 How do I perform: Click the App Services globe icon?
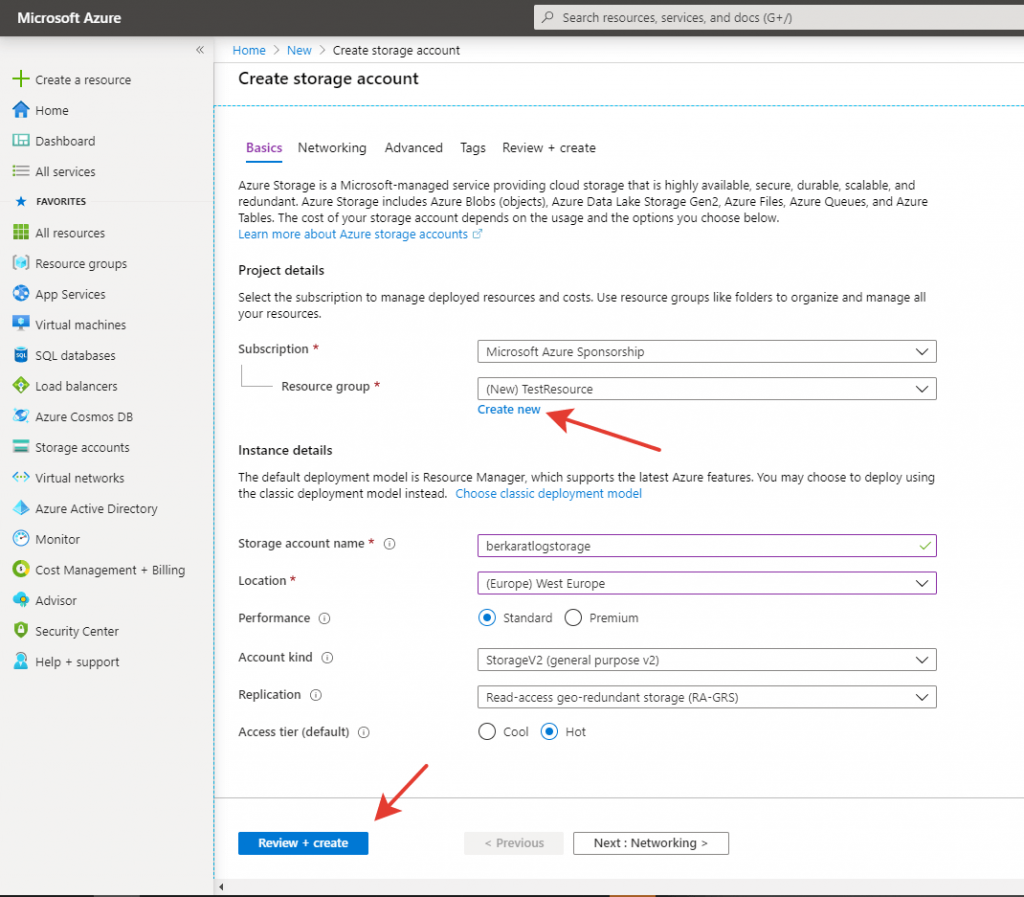(x=21, y=294)
